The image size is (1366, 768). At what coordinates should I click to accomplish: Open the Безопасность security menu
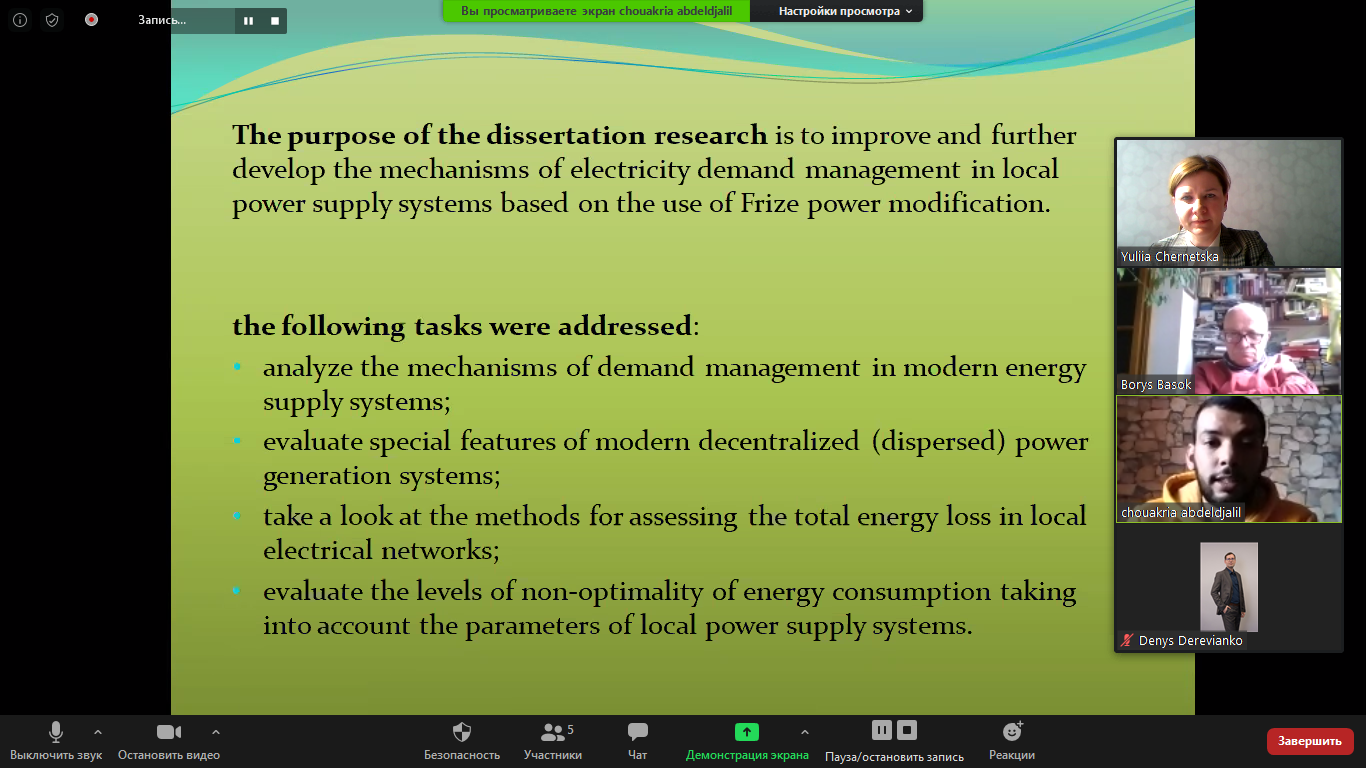click(x=462, y=741)
